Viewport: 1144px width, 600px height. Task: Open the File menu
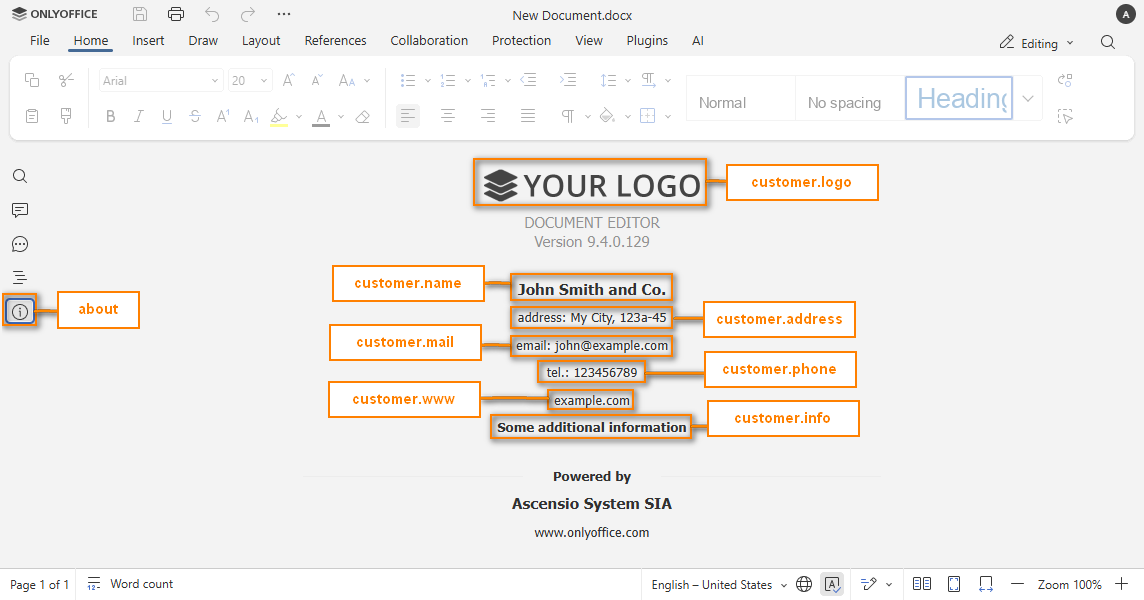pyautogui.click(x=39, y=41)
